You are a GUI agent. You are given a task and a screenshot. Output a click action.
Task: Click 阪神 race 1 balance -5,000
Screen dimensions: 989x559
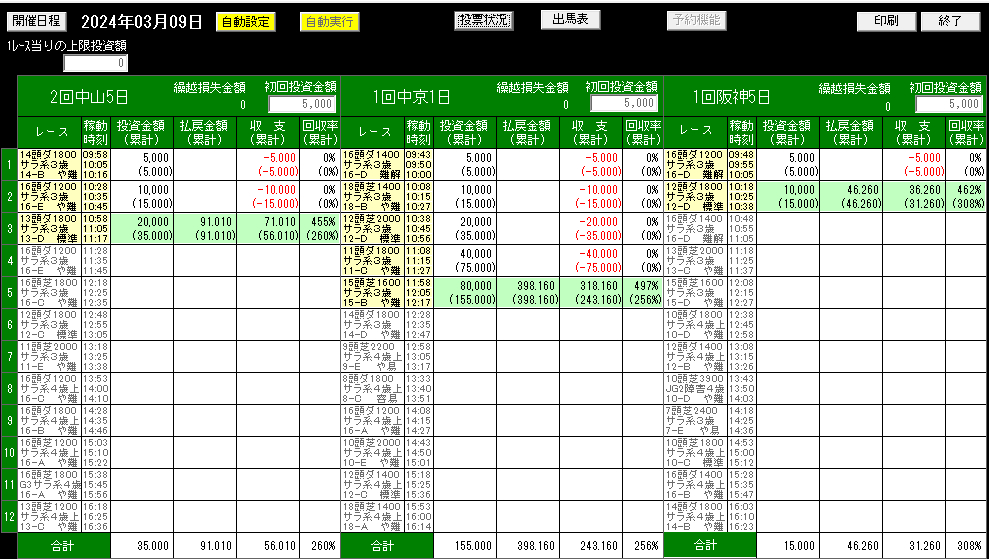915,165
